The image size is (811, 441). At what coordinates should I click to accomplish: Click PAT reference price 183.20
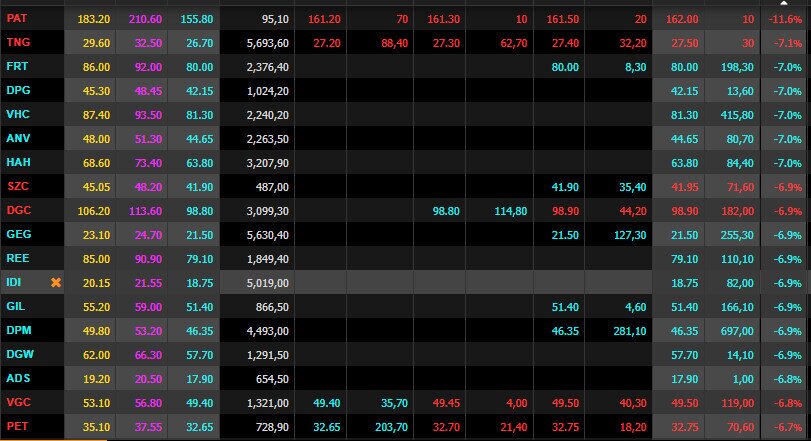click(x=94, y=19)
